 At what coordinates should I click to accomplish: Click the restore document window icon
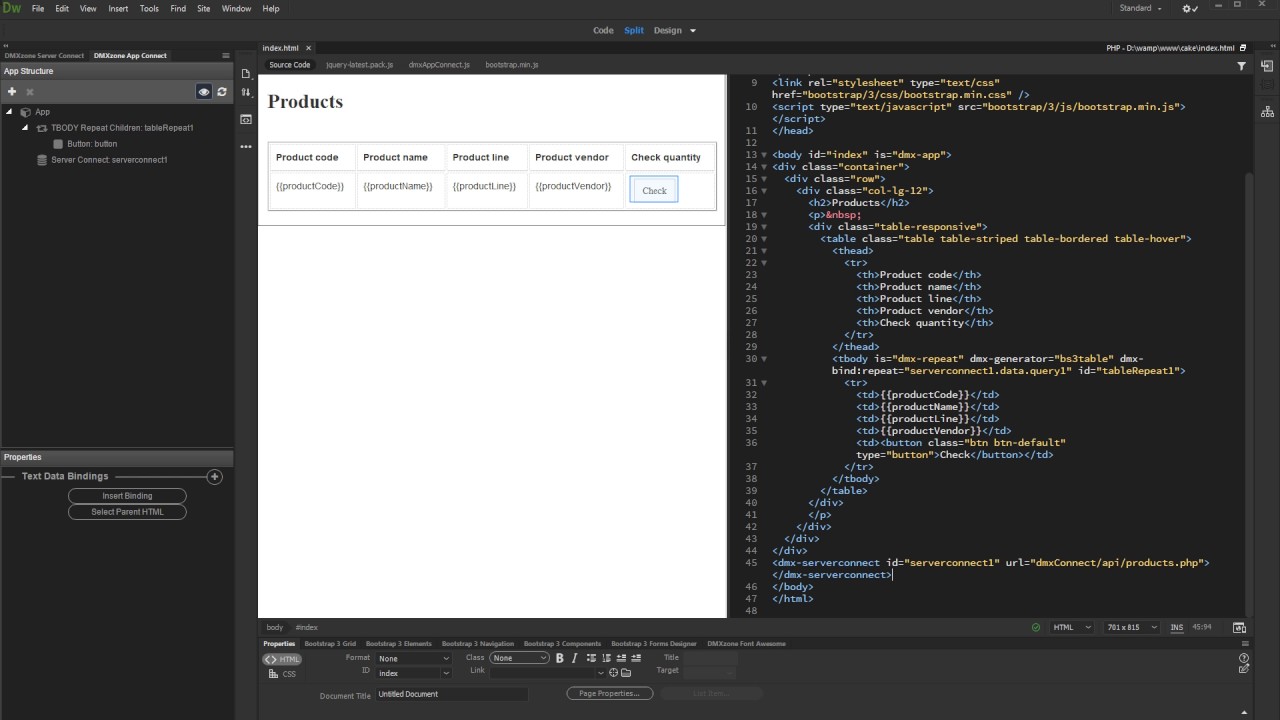pyautogui.click(x=1243, y=48)
